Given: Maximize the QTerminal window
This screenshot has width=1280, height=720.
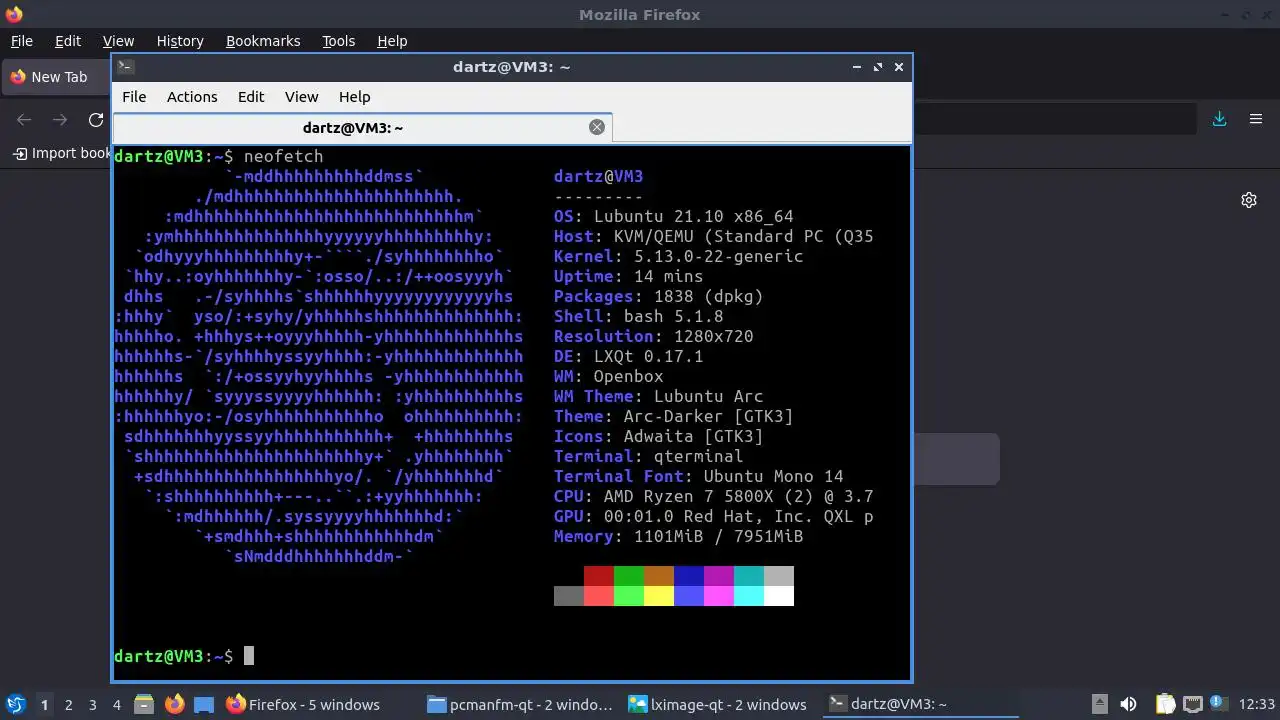Looking at the screenshot, I should 878,67.
